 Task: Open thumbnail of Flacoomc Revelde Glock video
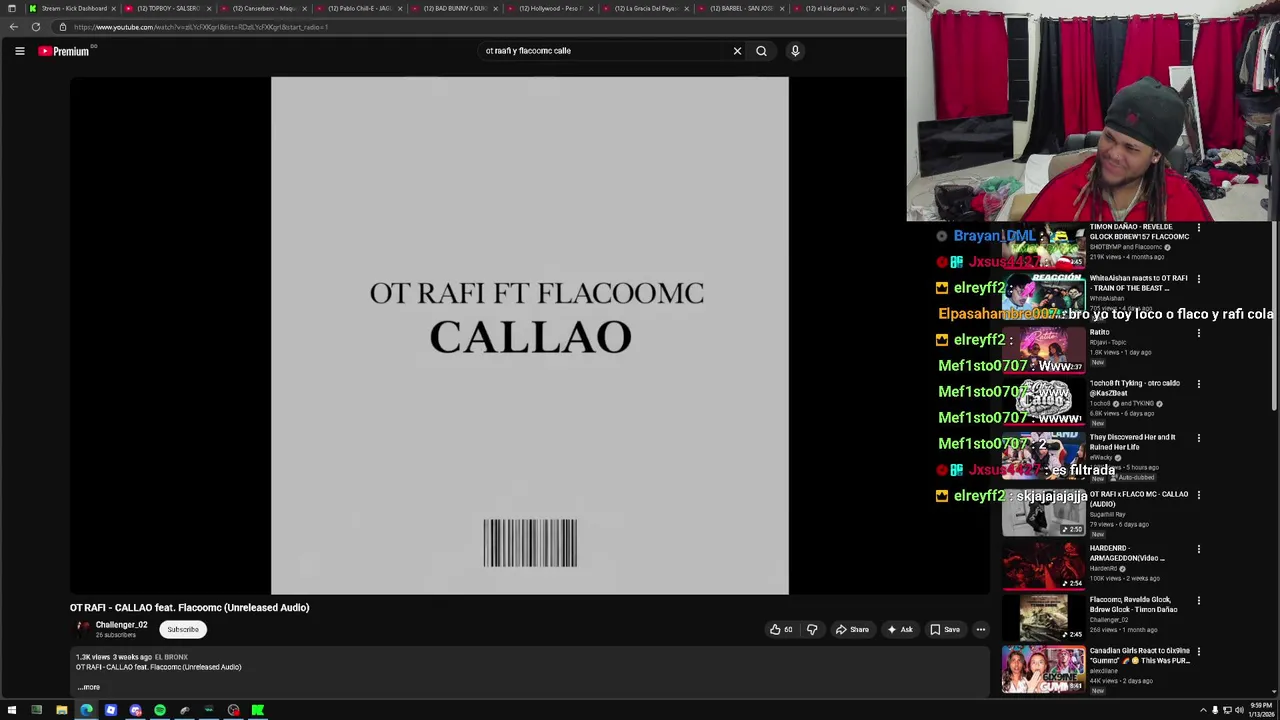click(1043, 617)
